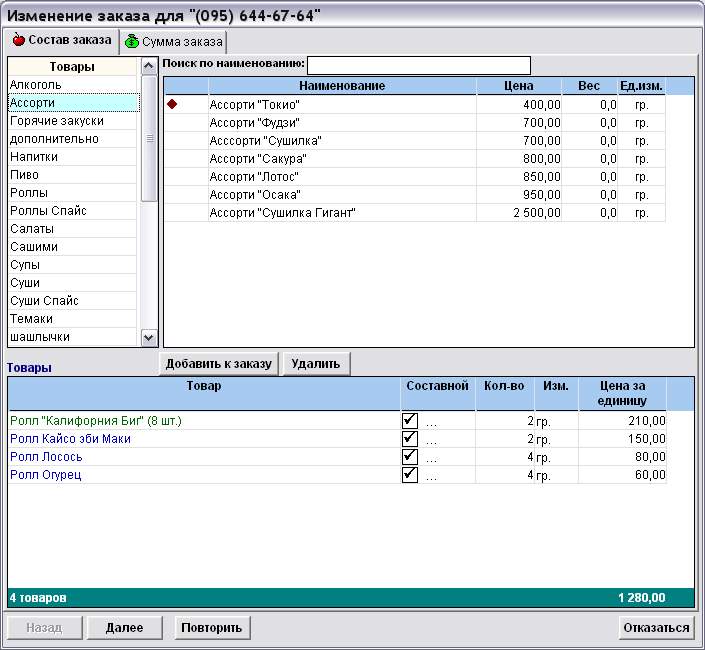Image resolution: width=705 pixels, height=650 pixels.
Task: Switch to the Сумма заказа tab
Action: coord(173,42)
